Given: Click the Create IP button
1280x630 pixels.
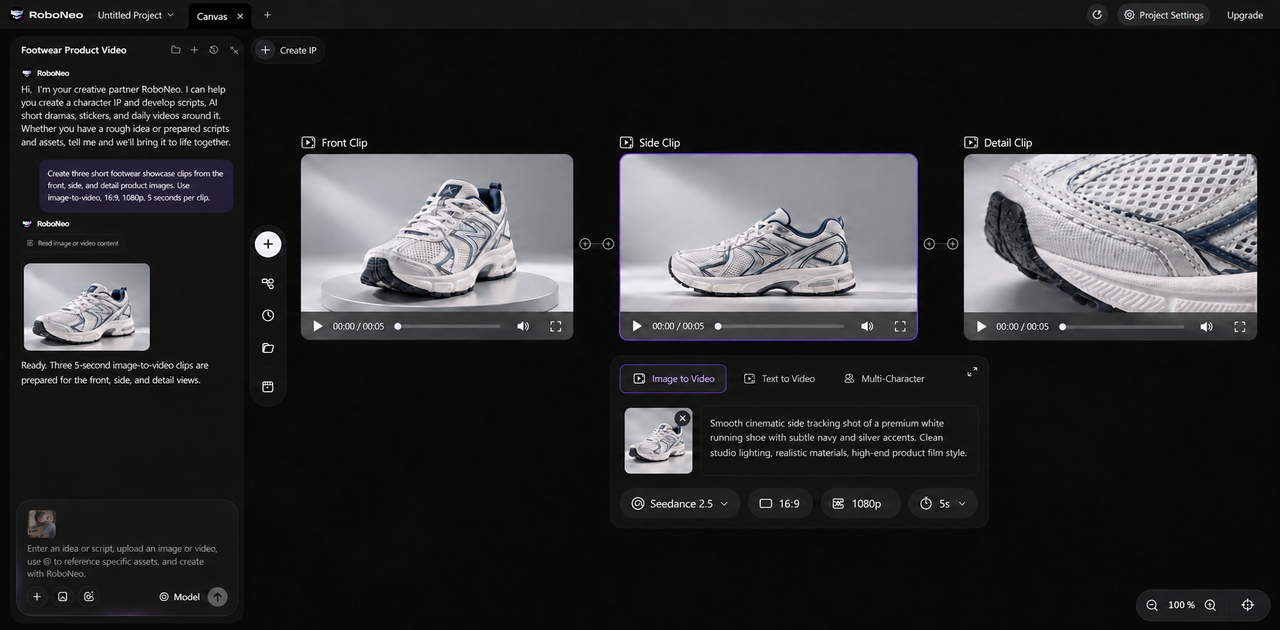Looking at the screenshot, I should coord(288,50).
